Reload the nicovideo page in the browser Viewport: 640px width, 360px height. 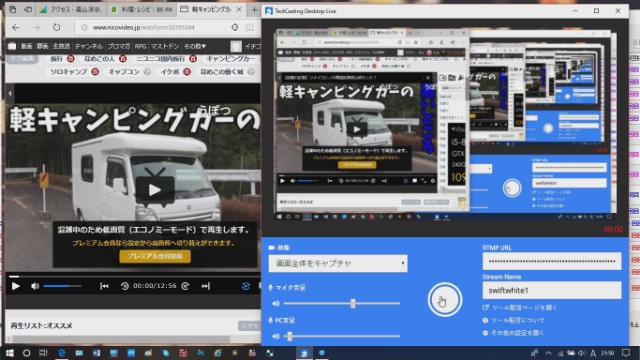click(56, 27)
